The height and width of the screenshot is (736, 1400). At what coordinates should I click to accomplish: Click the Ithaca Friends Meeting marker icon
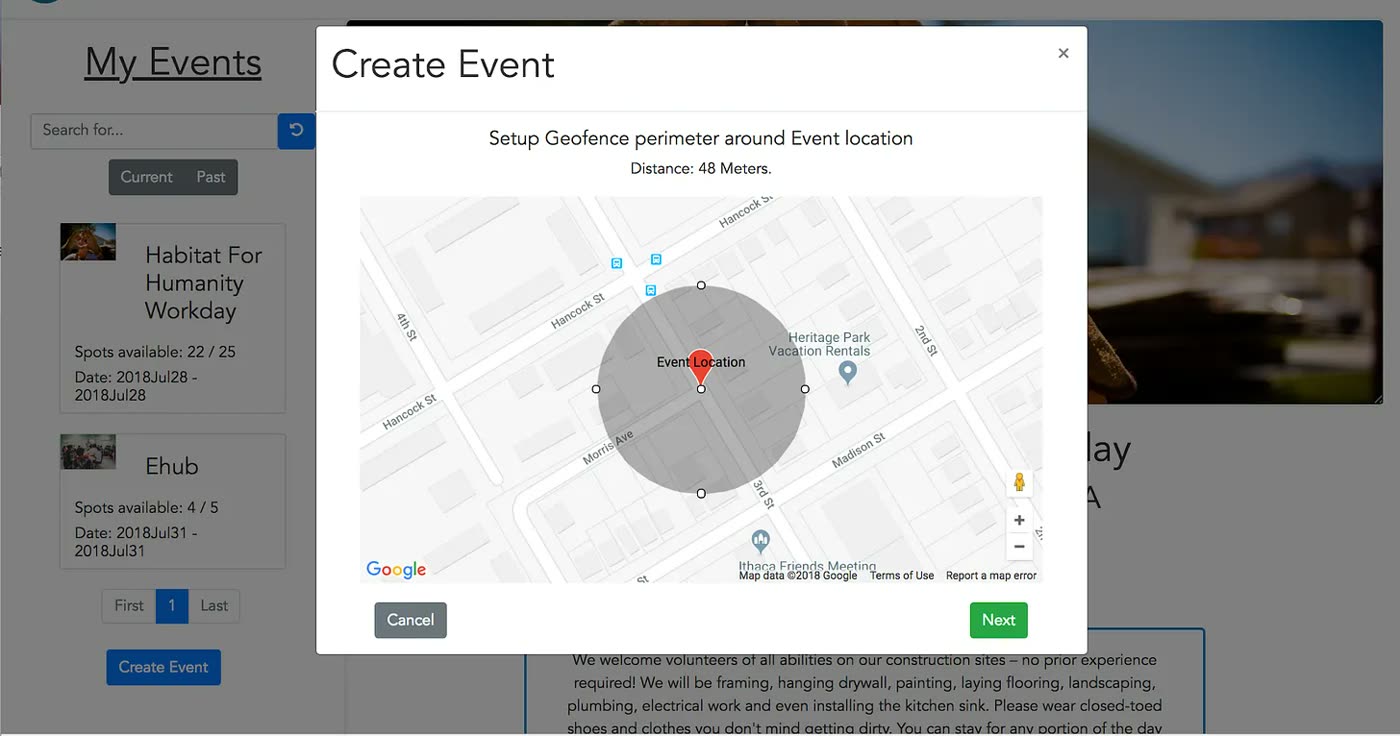pyautogui.click(x=761, y=542)
